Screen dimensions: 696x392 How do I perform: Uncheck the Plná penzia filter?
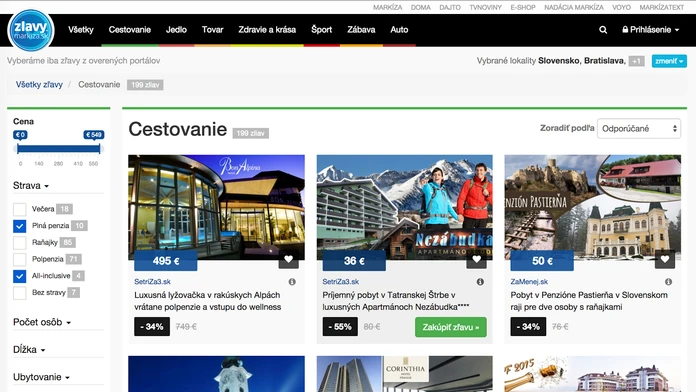(x=20, y=226)
